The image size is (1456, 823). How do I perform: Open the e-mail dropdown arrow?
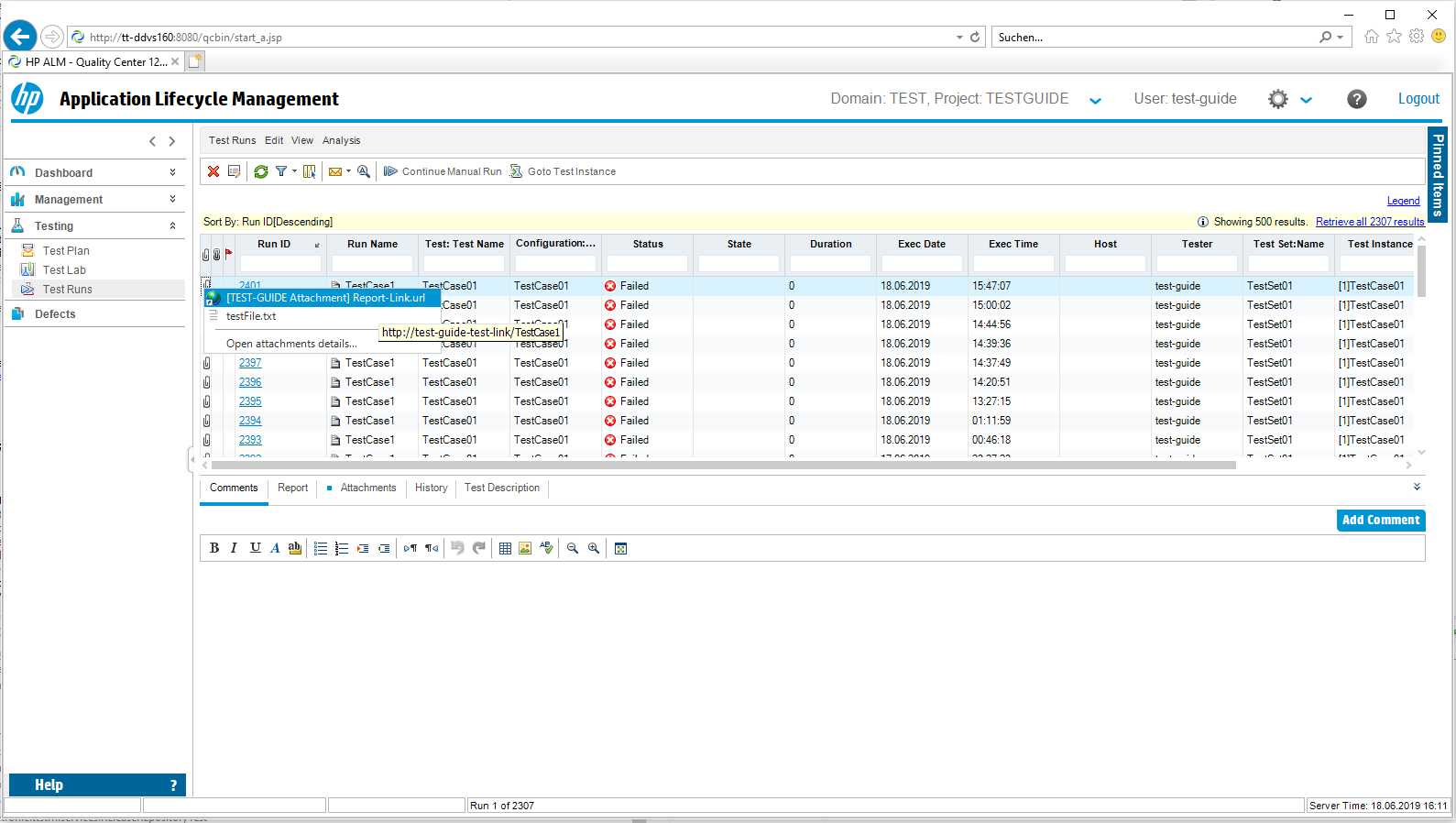point(348,171)
